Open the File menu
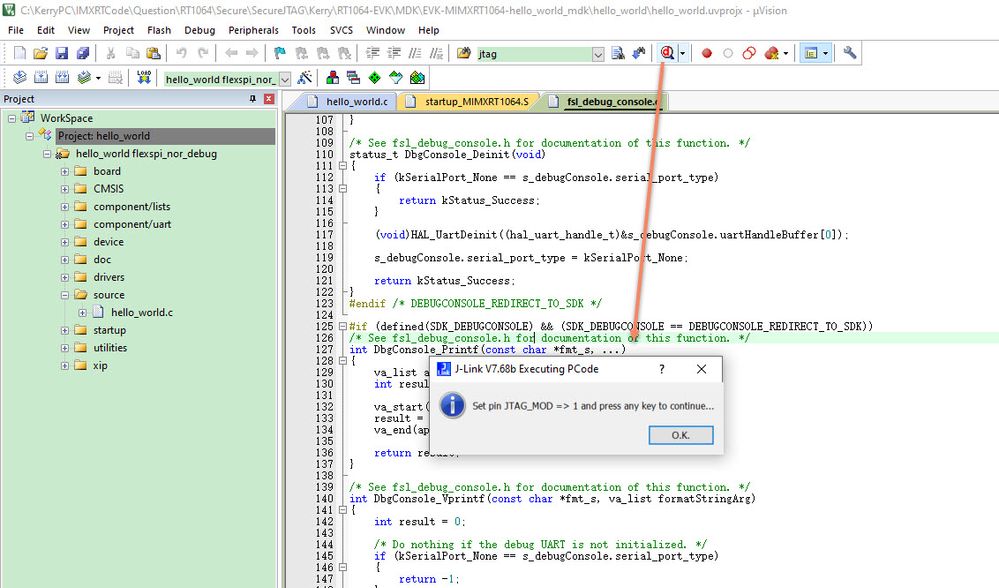999x588 pixels. point(16,30)
